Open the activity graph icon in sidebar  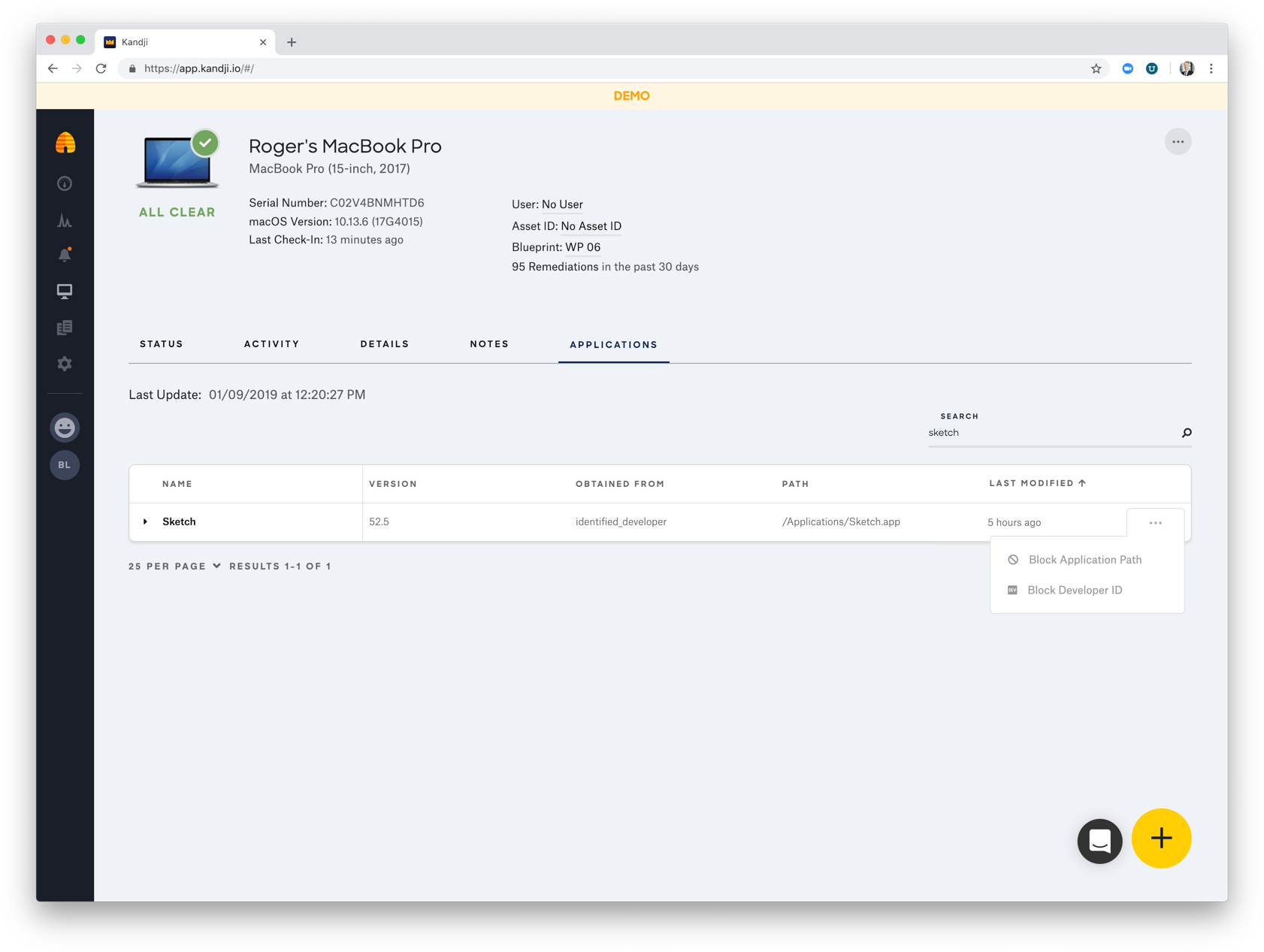pos(65,220)
